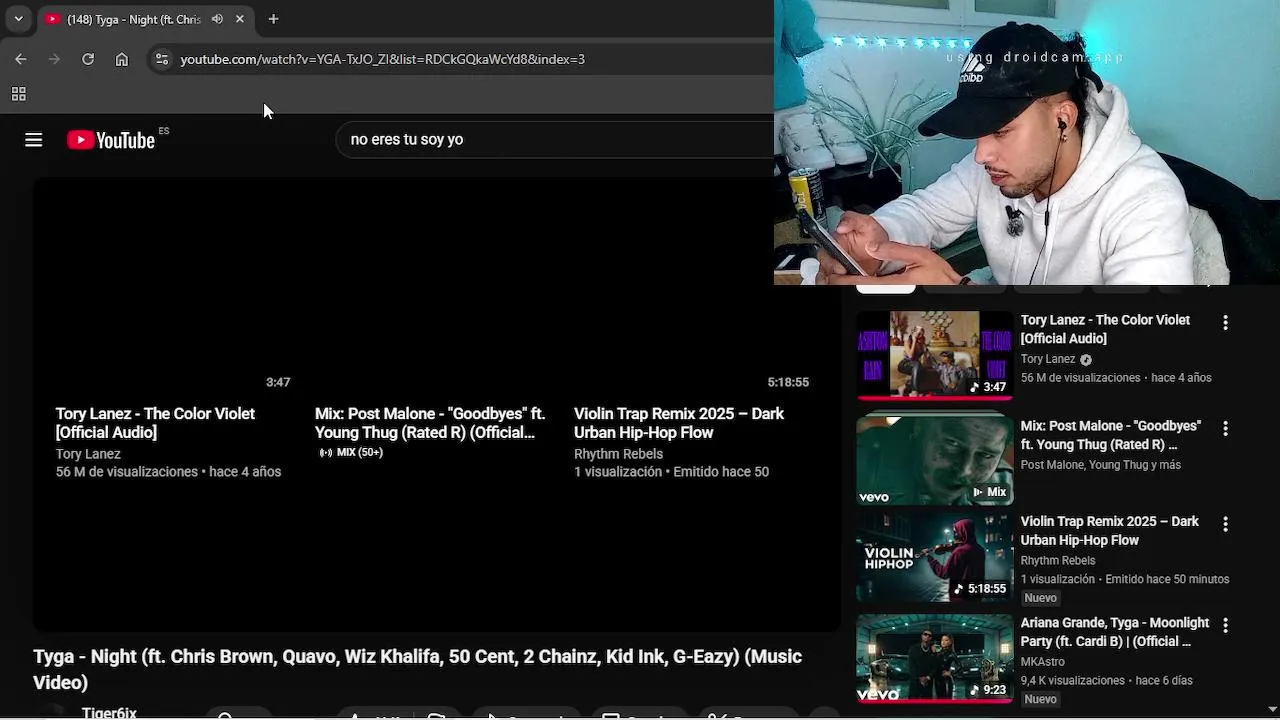Image resolution: width=1280 pixels, height=720 pixels.
Task: Click the 5:18:55 duration in the player
Action: 788,382
